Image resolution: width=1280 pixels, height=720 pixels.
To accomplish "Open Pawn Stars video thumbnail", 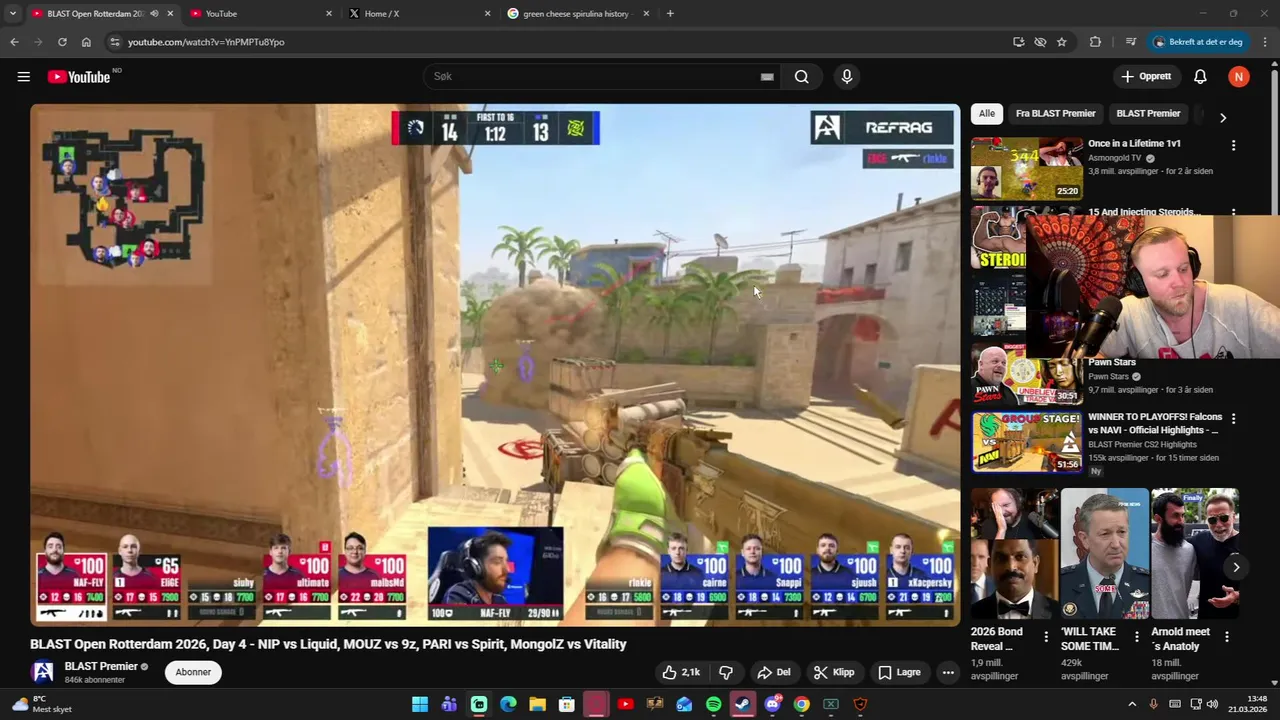I will [1027, 374].
